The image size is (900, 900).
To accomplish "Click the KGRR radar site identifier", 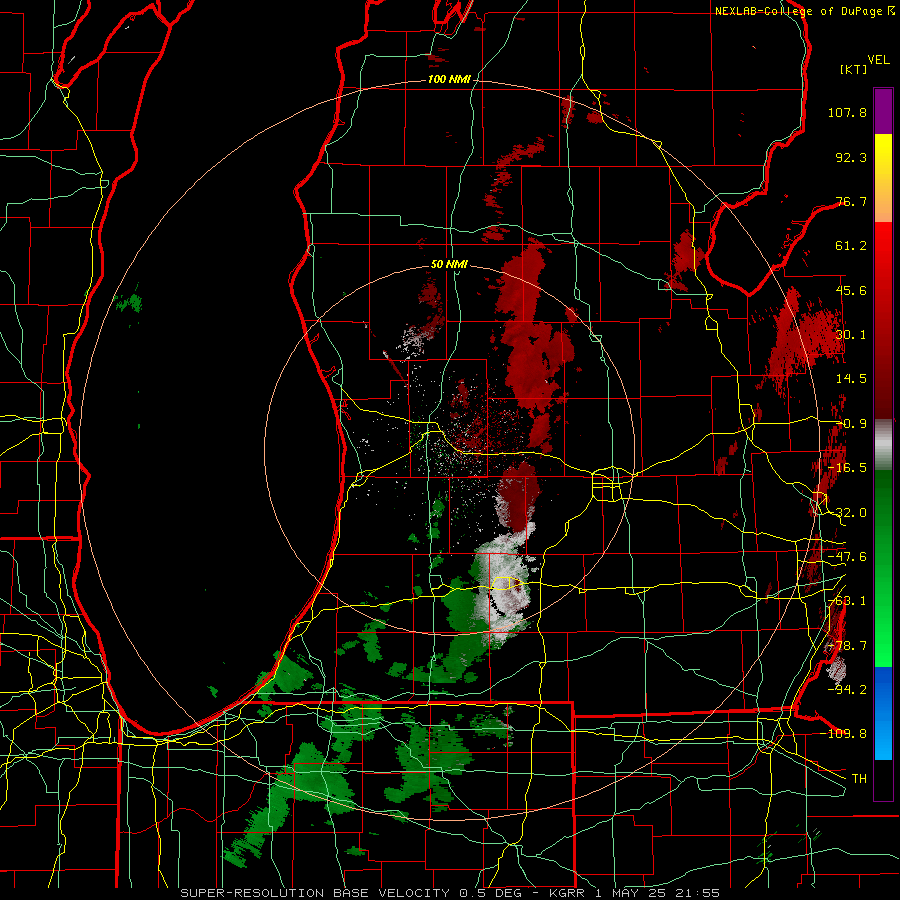I will [569, 893].
